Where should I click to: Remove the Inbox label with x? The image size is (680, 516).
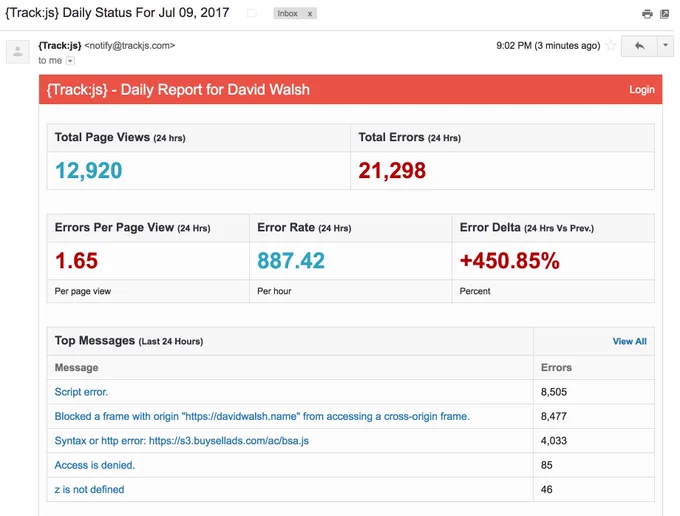[310, 14]
